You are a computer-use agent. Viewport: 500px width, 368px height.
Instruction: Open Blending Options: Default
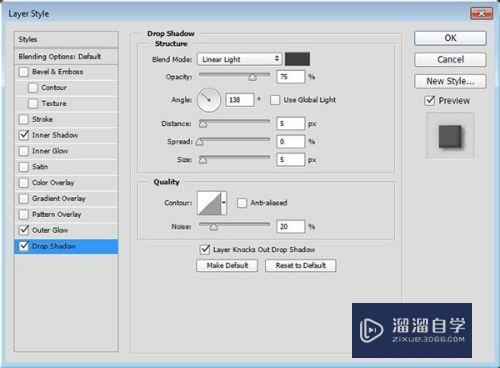[x=66, y=56]
